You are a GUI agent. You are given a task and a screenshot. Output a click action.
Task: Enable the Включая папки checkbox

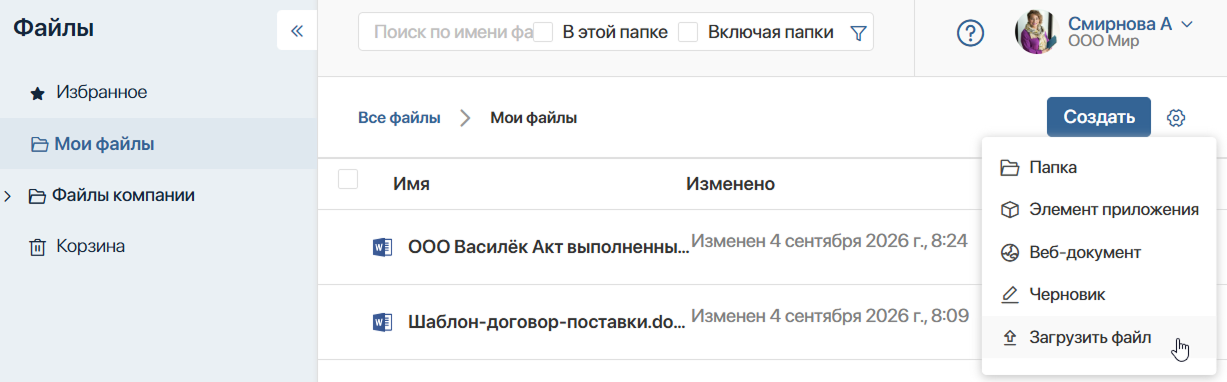click(688, 32)
